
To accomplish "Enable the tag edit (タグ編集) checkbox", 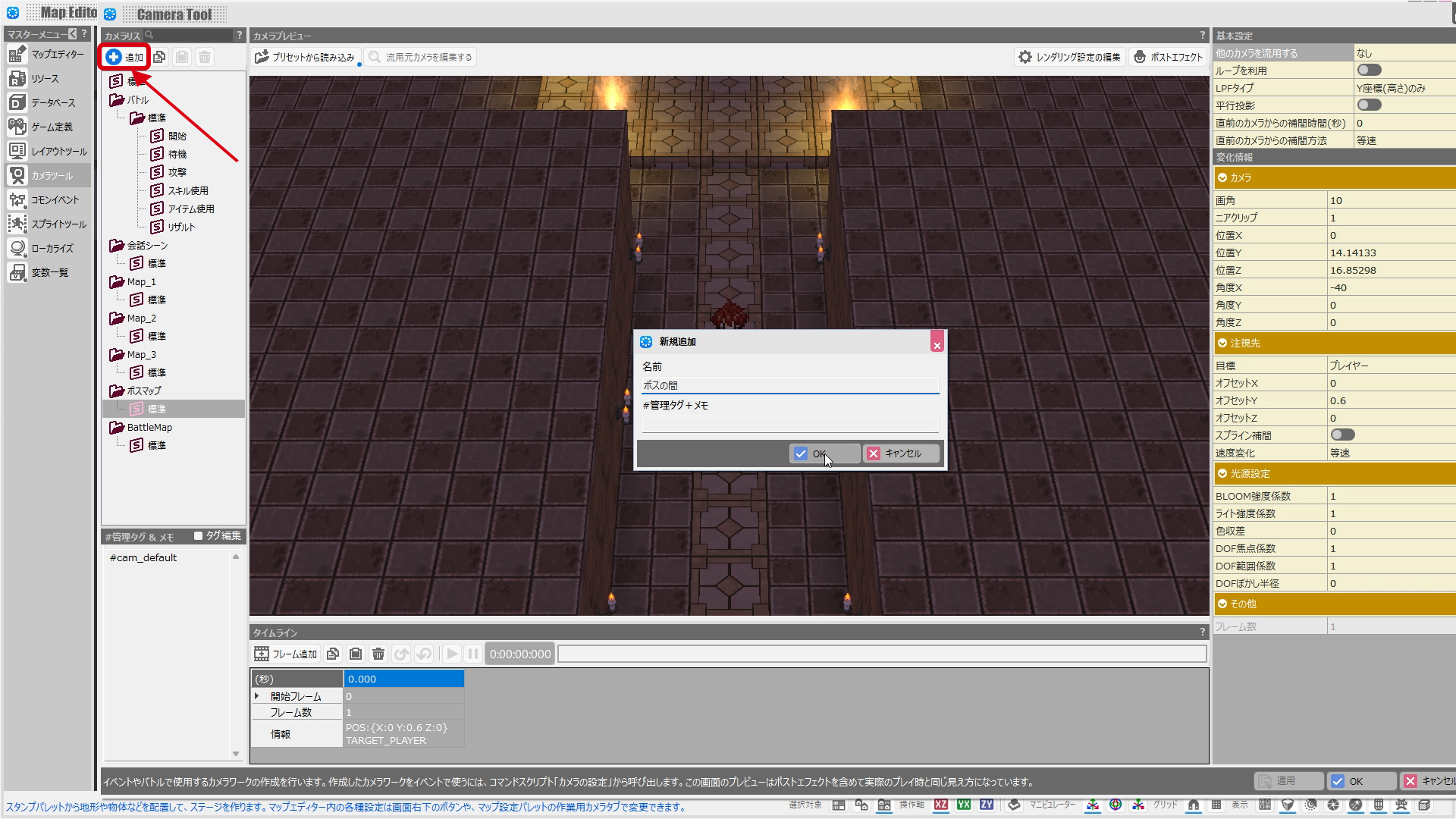I will 199,536.
